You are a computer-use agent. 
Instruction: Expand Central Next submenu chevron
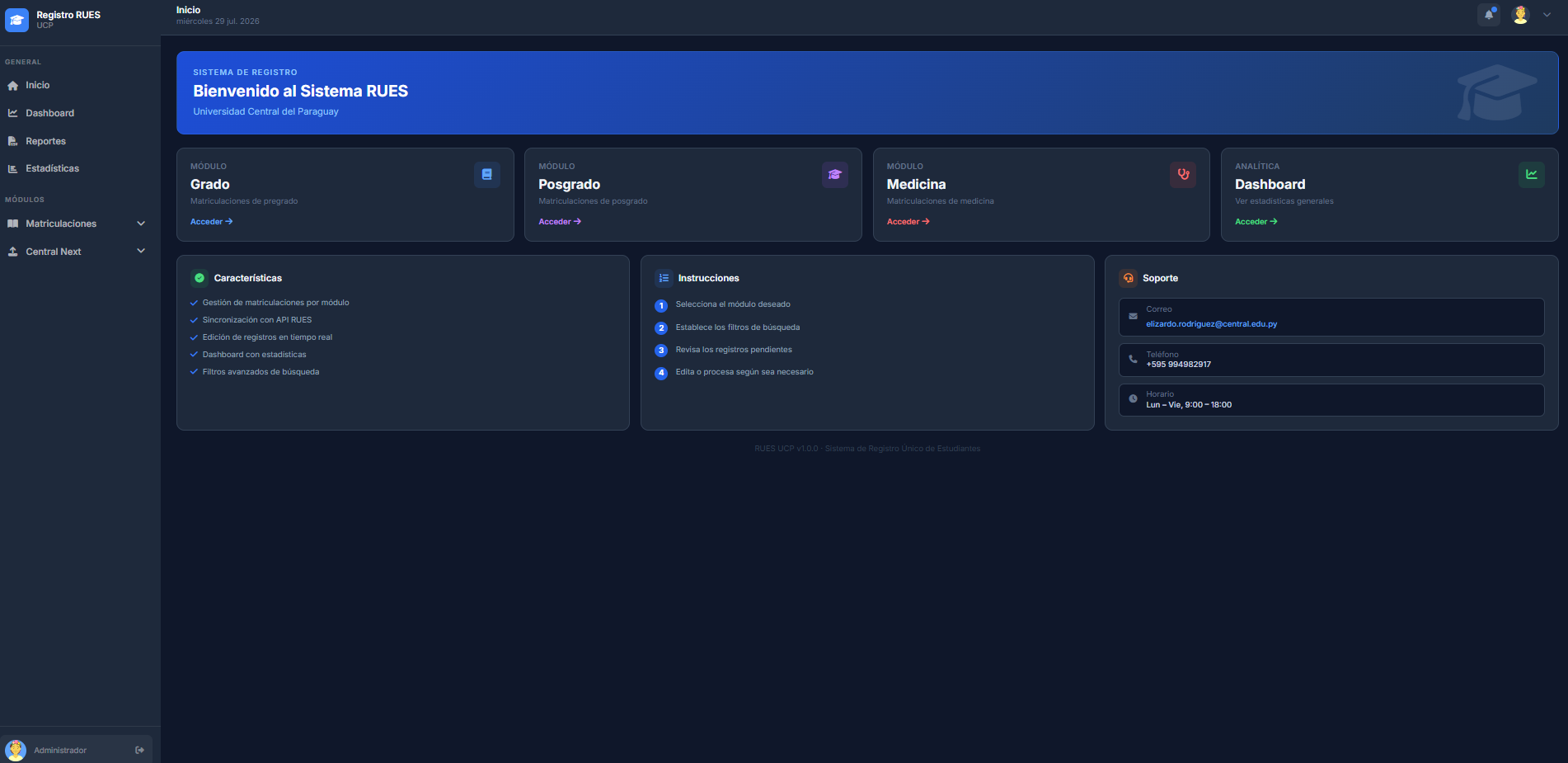click(141, 251)
